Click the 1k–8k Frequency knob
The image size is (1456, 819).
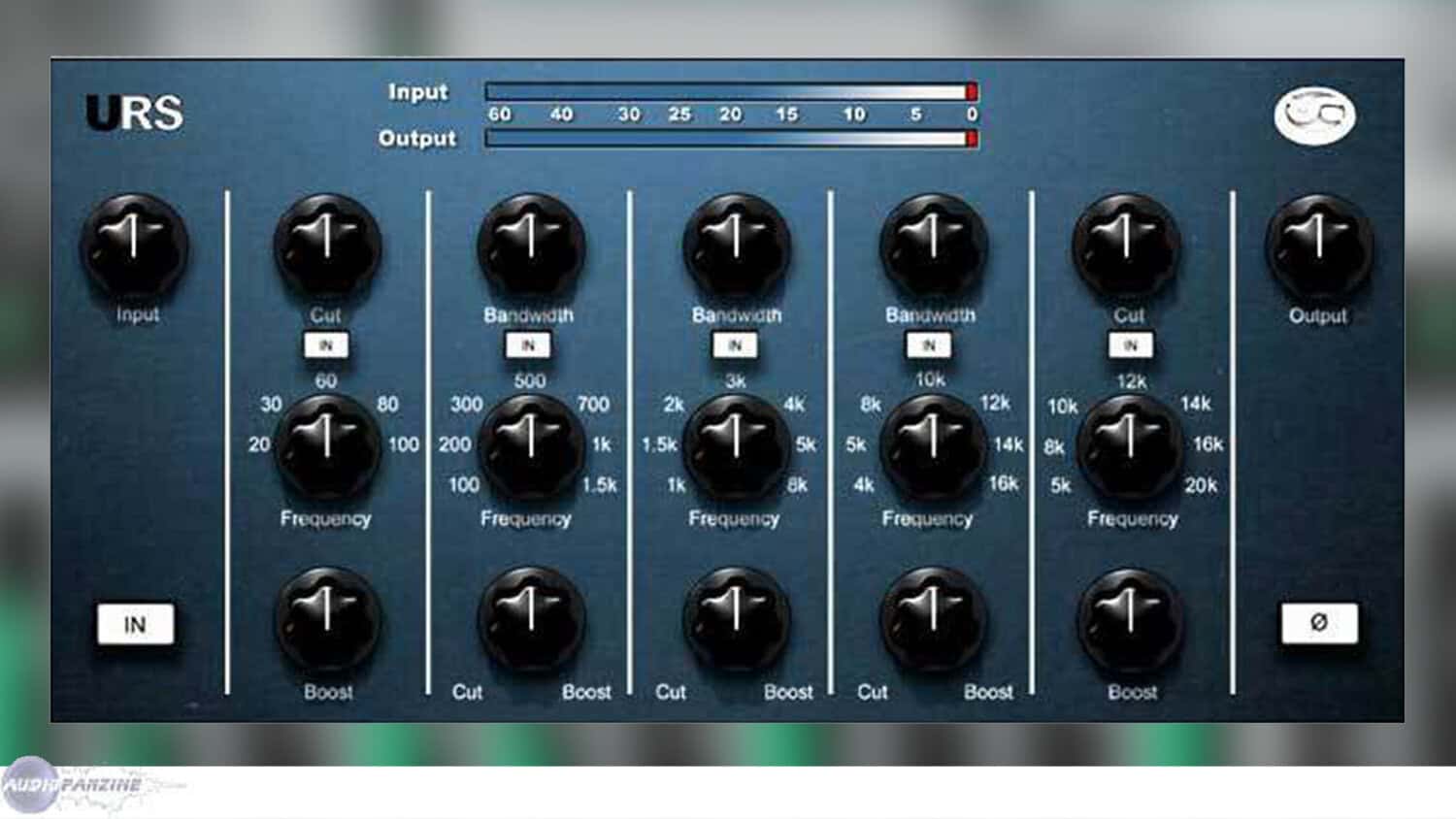pos(736,446)
